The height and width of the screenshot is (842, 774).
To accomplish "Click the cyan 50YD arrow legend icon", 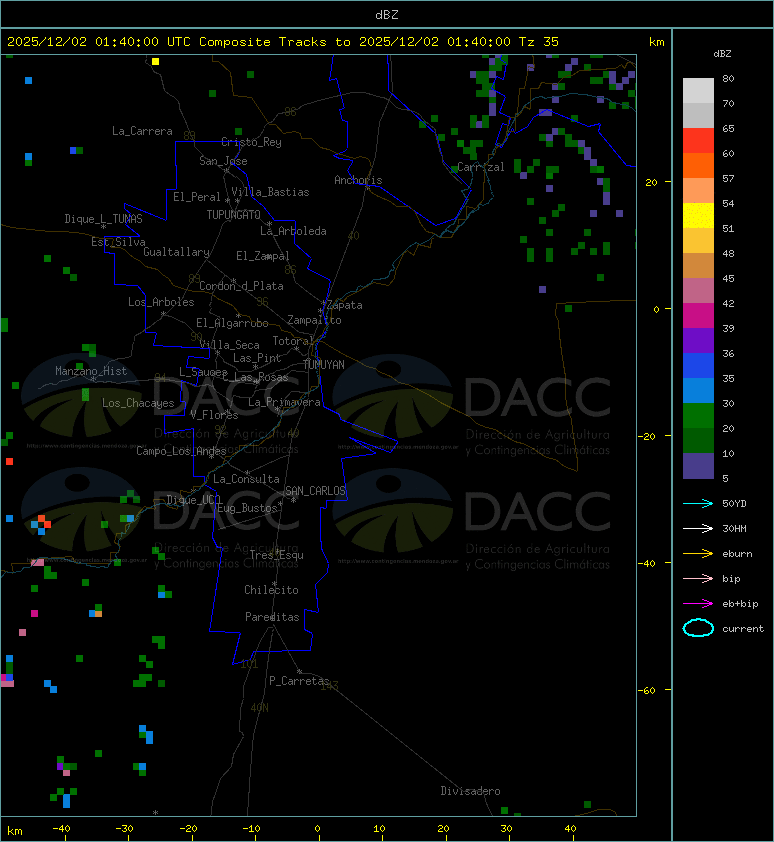I will tap(698, 504).
